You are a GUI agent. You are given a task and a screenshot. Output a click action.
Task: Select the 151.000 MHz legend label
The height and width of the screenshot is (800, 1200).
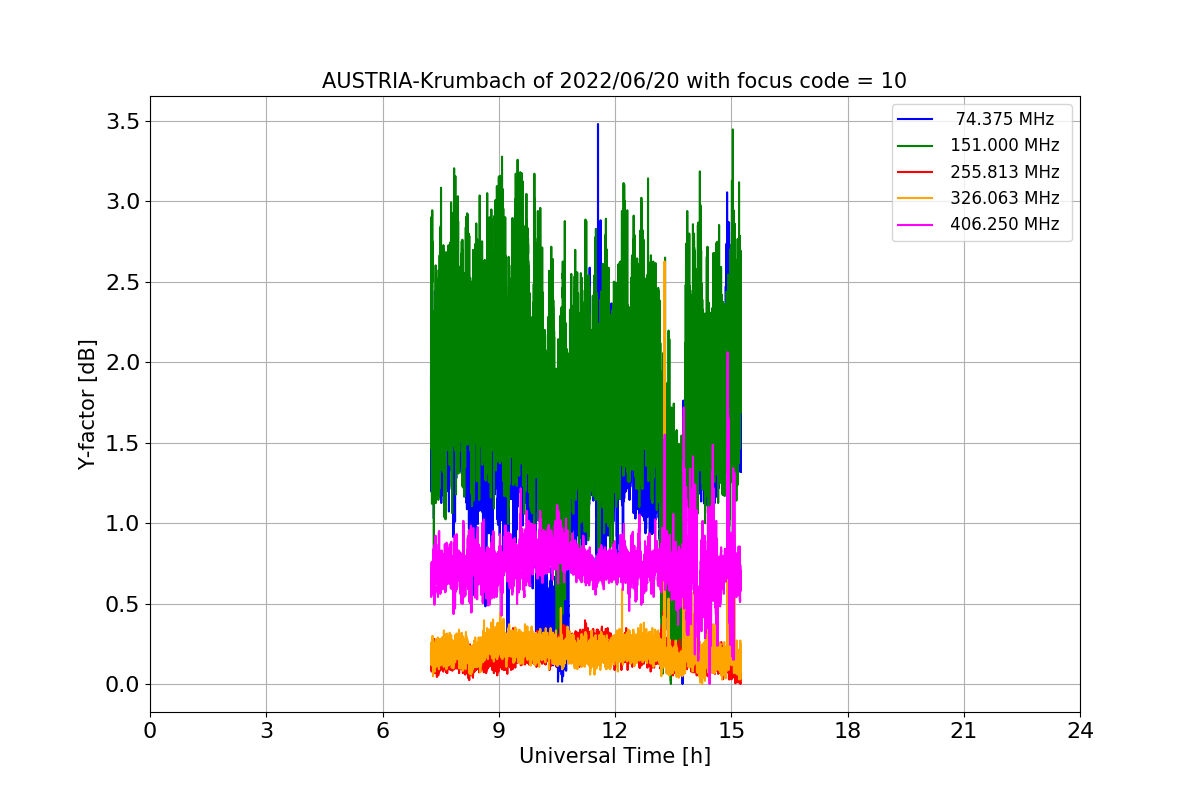(1005, 145)
